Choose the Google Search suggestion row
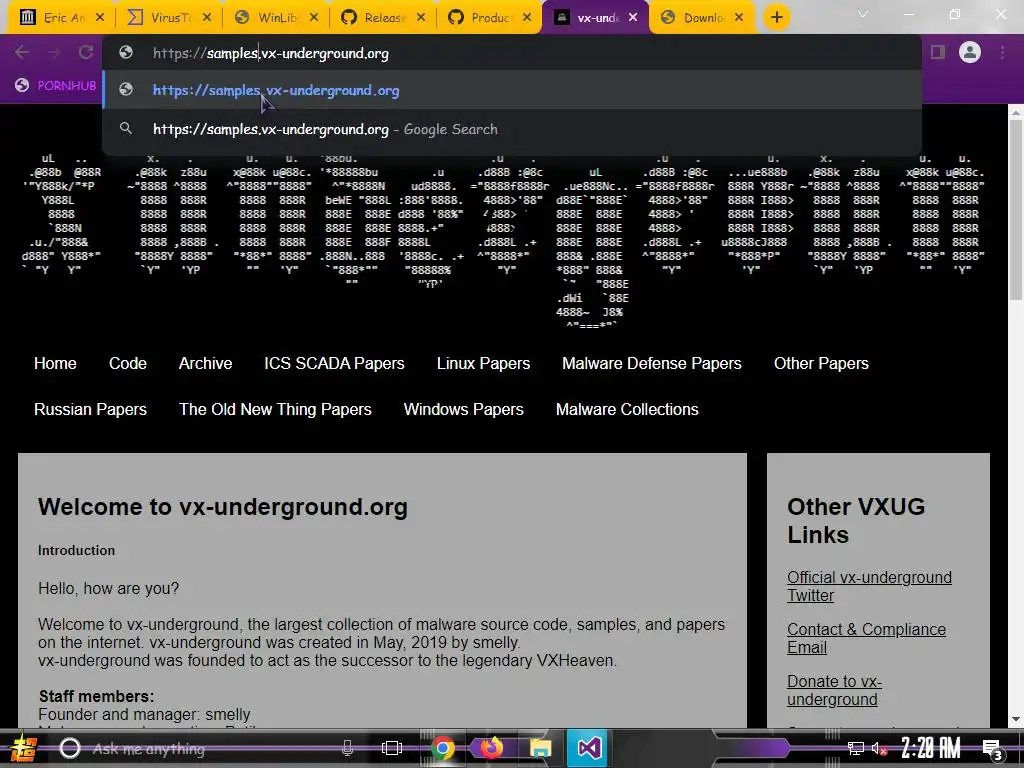Image resolution: width=1024 pixels, height=768 pixels. point(511,129)
